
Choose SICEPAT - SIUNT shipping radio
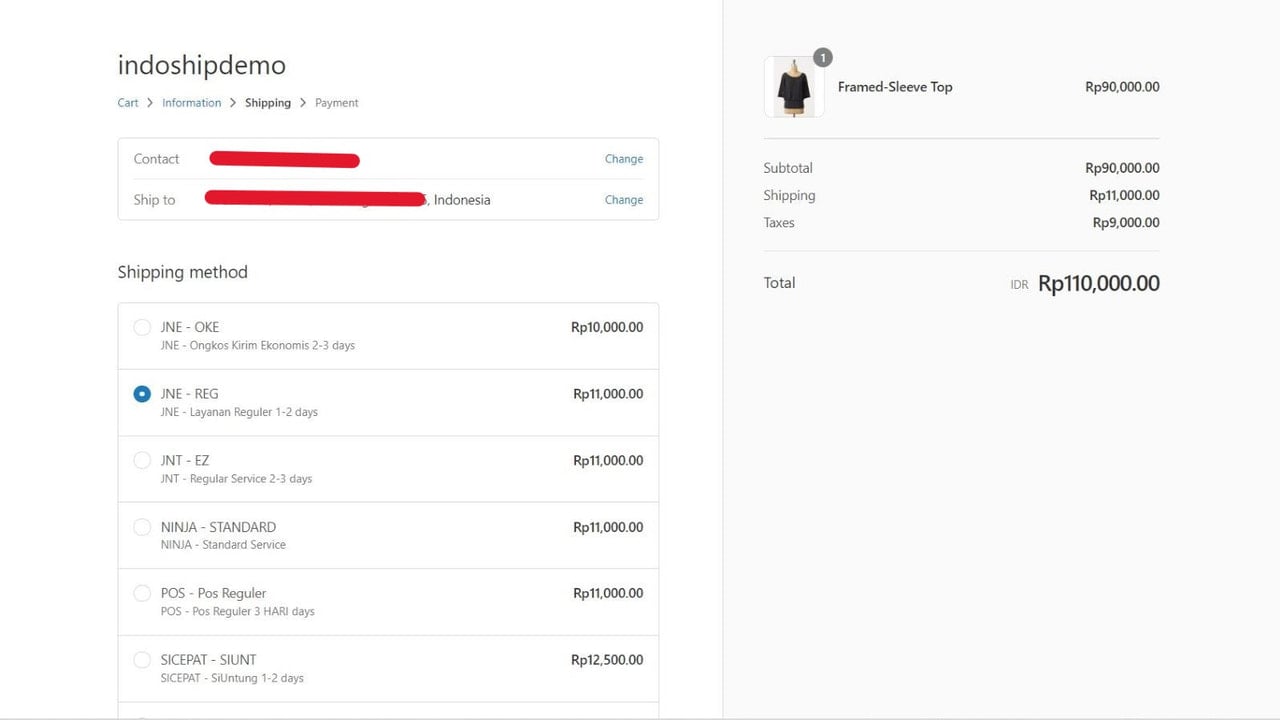[x=142, y=660]
